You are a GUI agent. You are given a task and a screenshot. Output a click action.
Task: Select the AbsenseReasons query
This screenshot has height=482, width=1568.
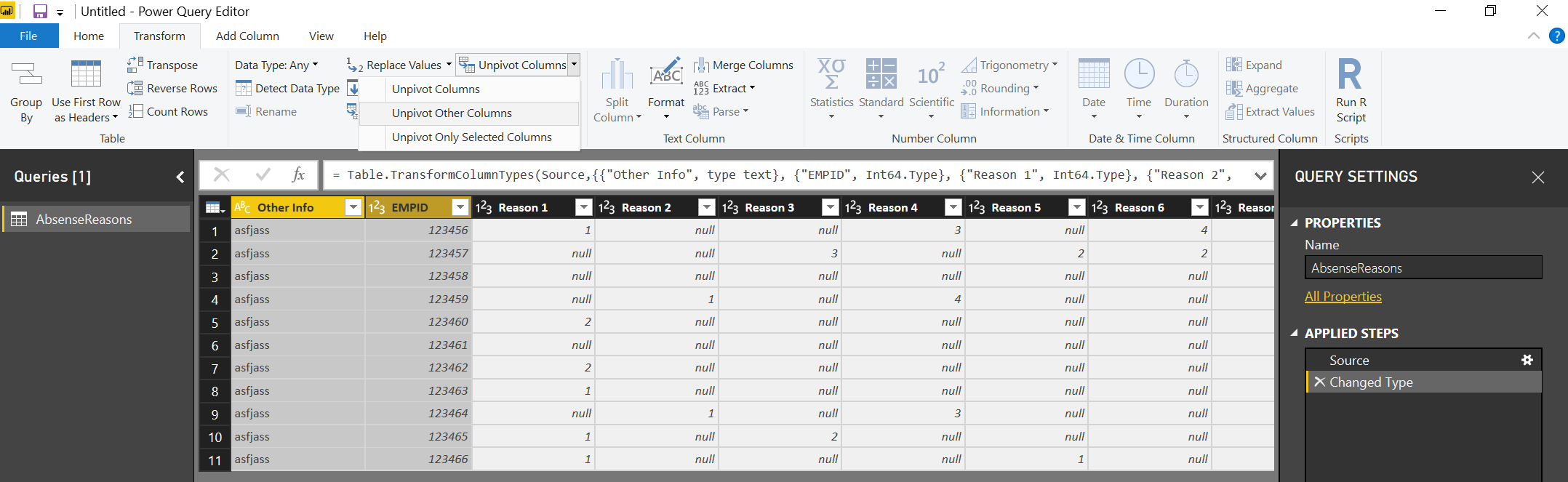pyautogui.click(x=96, y=219)
